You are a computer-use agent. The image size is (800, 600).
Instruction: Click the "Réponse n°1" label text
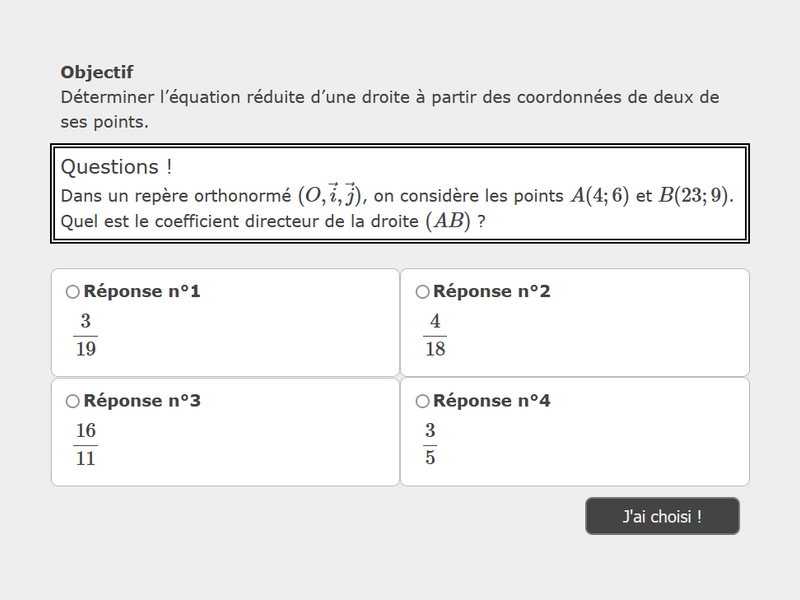click(142, 292)
